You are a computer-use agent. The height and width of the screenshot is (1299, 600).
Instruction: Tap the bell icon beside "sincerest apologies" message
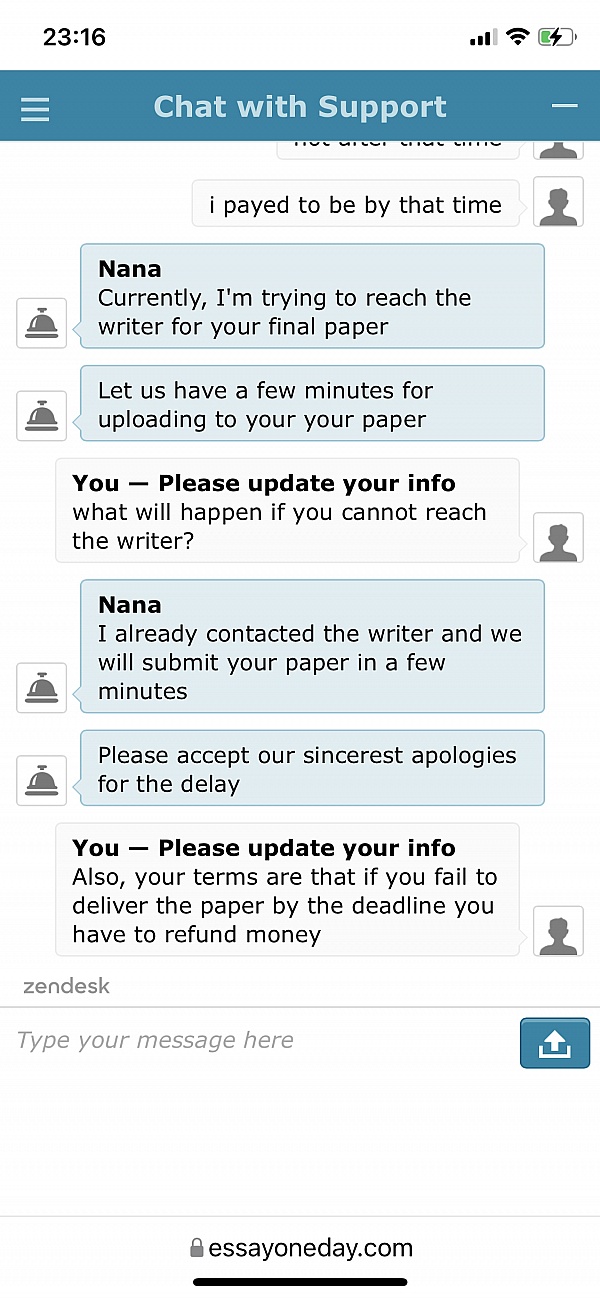[42, 780]
